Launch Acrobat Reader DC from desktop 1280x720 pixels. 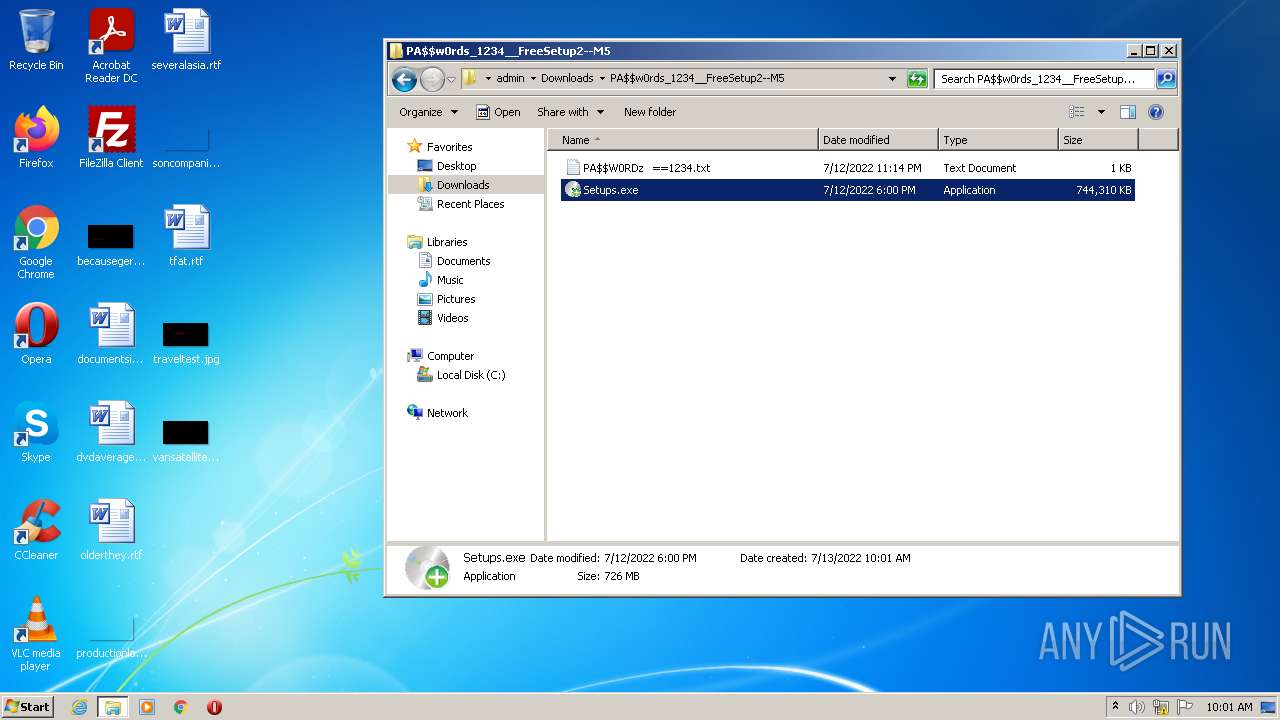tap(111, 46)
